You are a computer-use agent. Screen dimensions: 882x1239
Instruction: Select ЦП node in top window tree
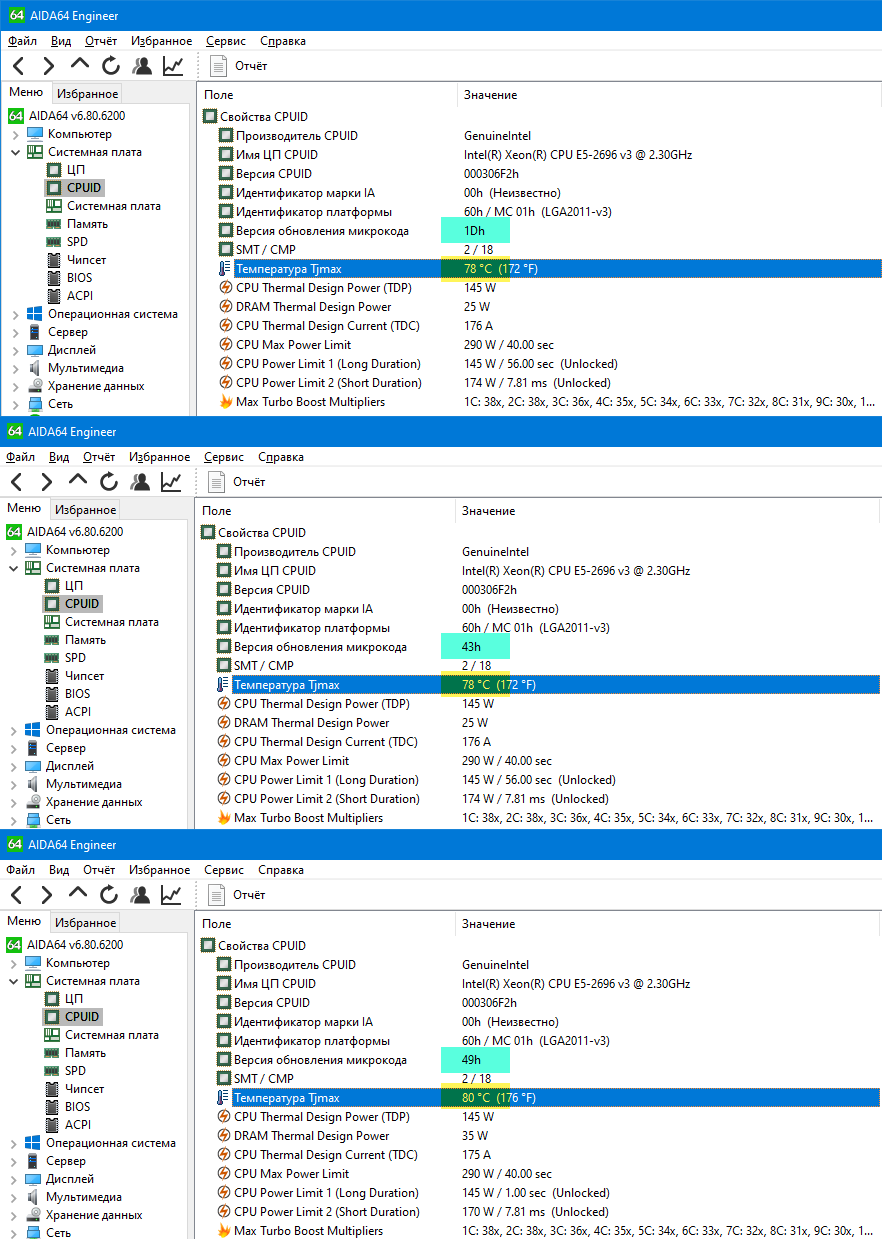click(x=76, y=170)
